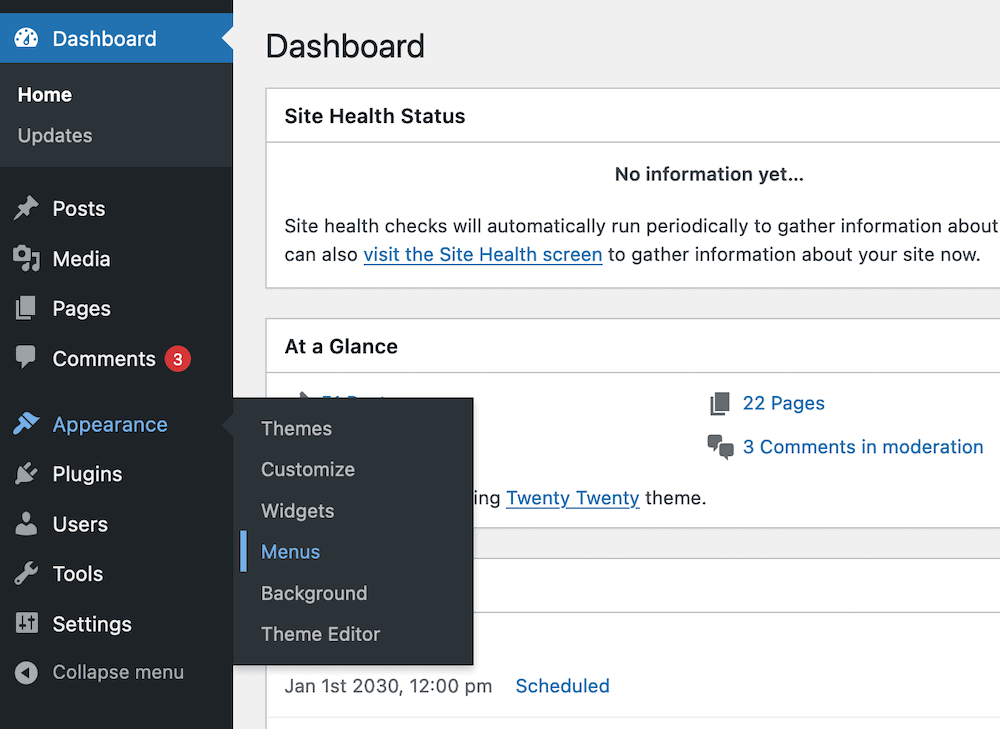
Task: Open the Theme Editor submenu item
Action: [320, 634]
